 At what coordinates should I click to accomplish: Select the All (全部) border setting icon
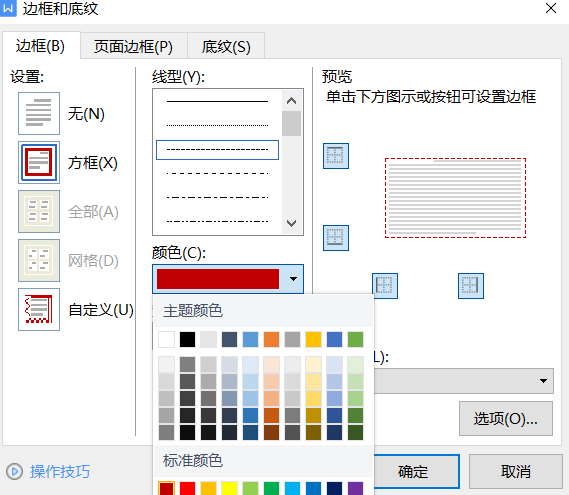point(39,211)
